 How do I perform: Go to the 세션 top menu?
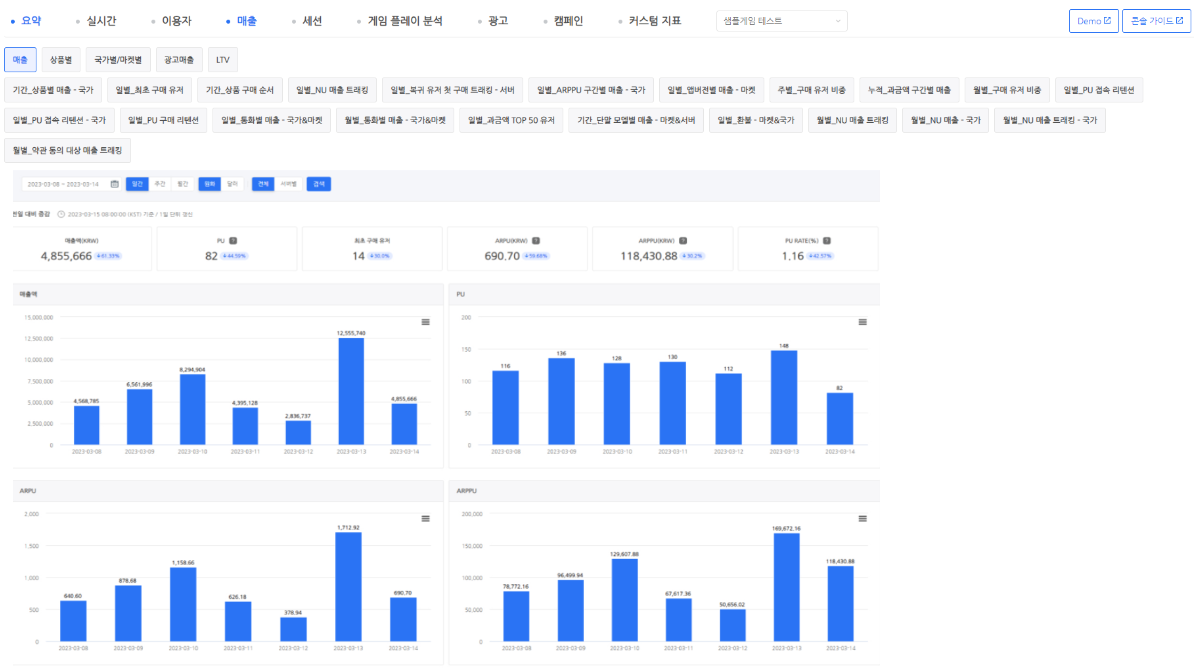pyautogui.click(x=312, y=21)
